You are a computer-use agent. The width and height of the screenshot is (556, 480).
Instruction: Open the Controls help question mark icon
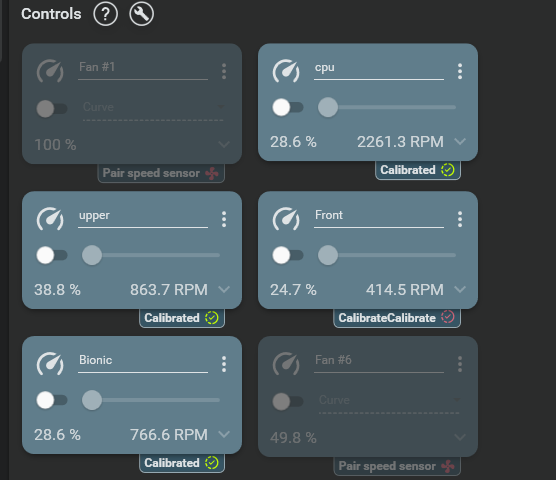point(105,14)
